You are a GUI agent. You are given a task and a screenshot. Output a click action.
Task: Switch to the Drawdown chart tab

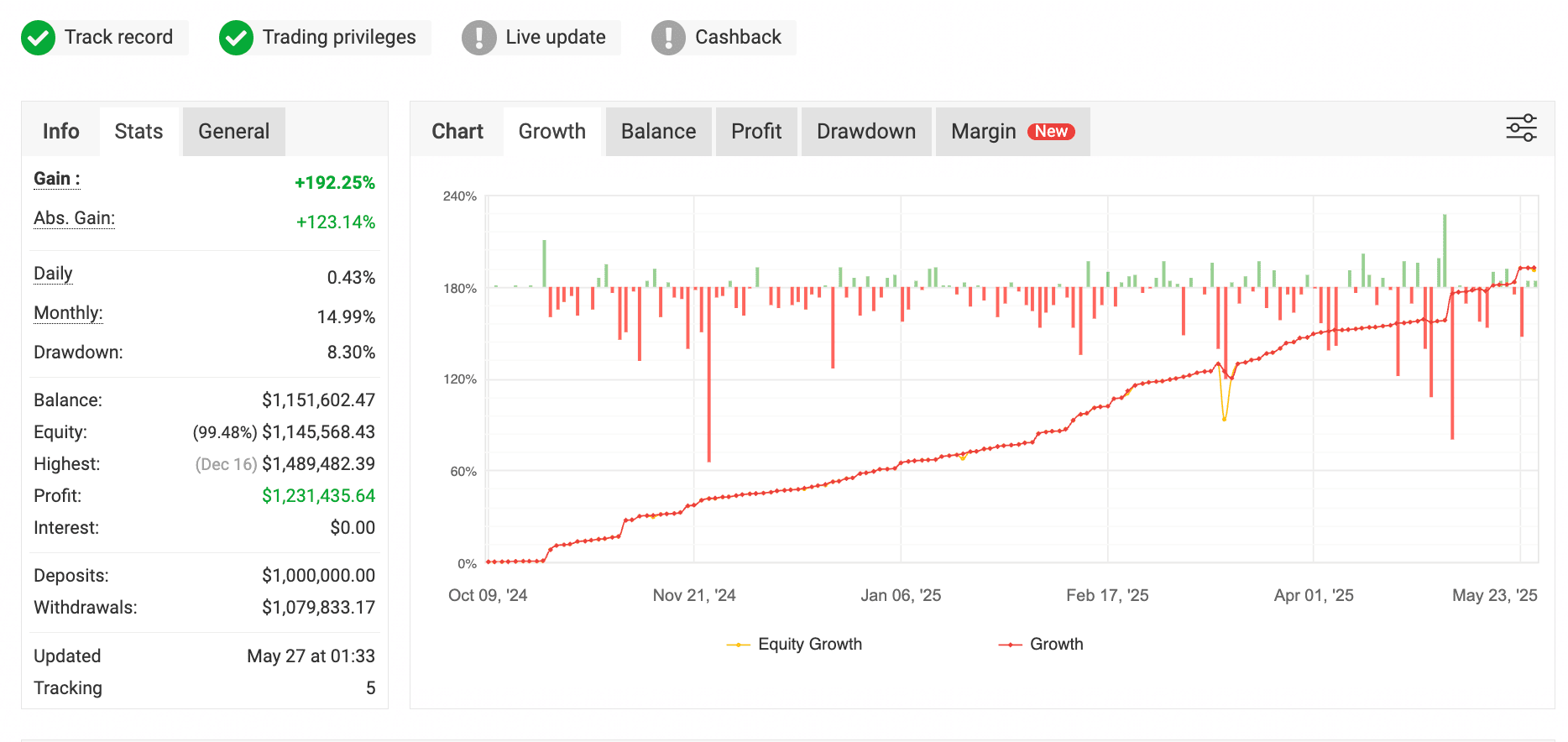tap(865, 132)
